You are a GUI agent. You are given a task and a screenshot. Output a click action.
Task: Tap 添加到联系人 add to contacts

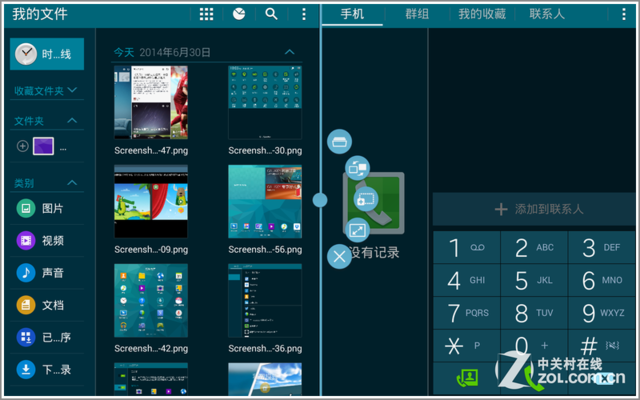534,209
